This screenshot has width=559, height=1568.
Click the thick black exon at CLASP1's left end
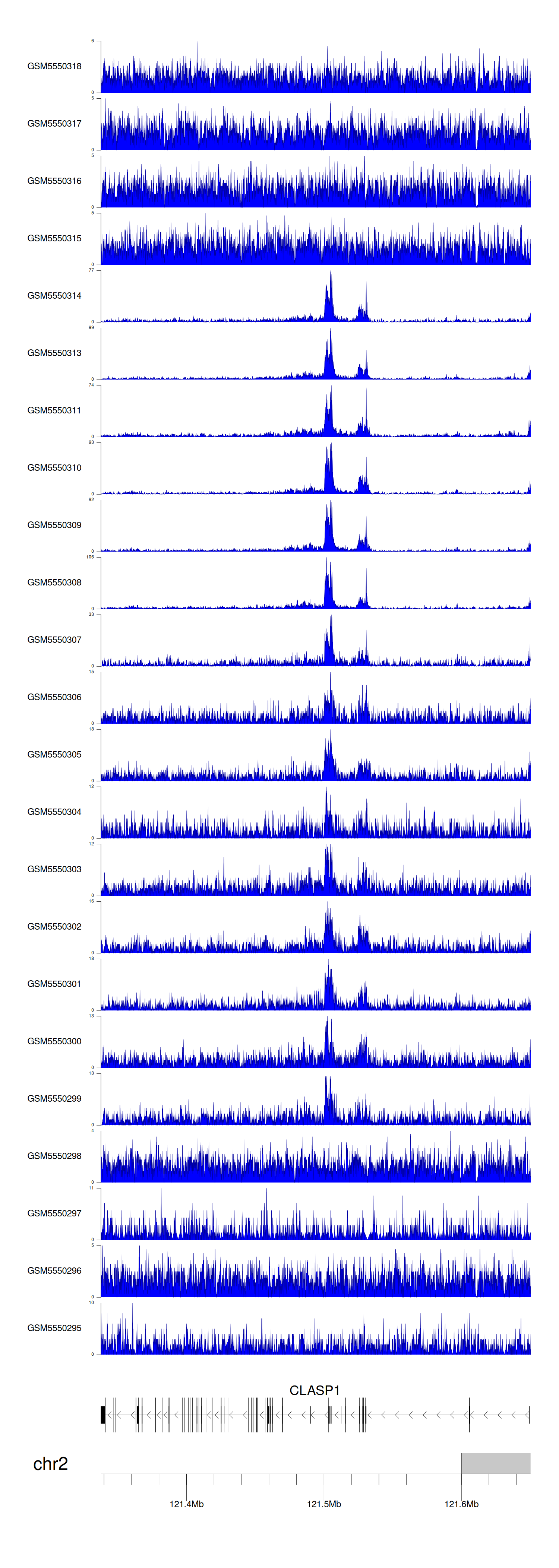(x=103, y=1415)
